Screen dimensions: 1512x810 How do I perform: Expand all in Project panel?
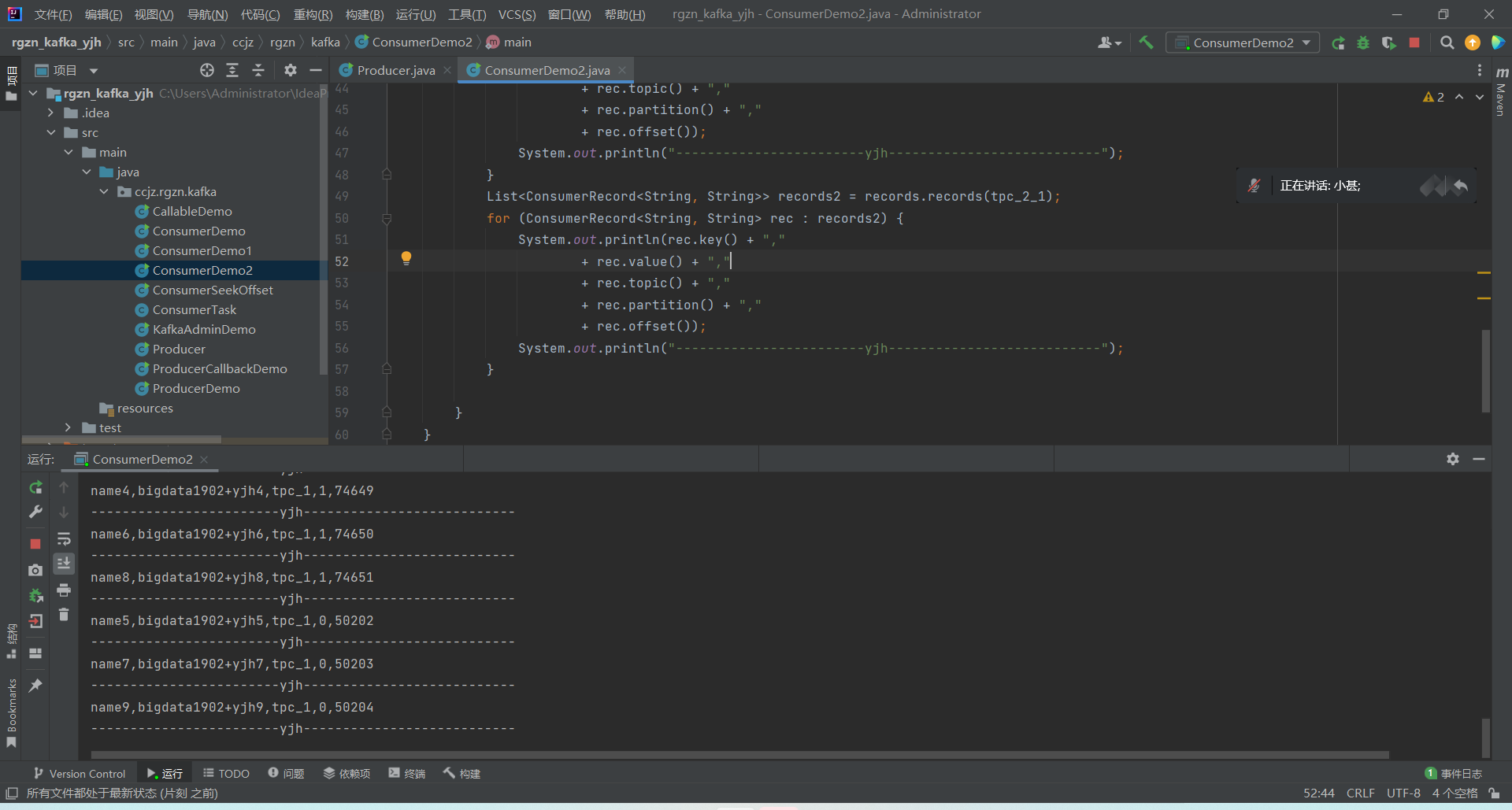[x=232, y=70]
